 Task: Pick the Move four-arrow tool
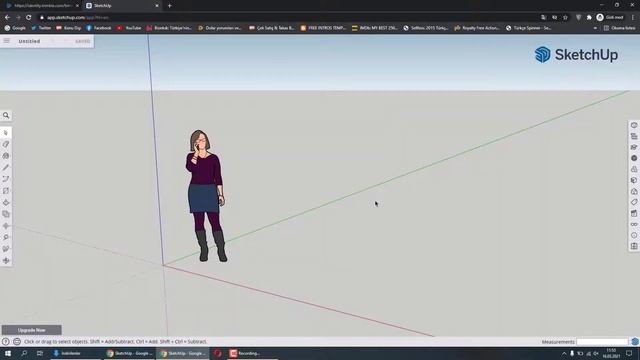point(6,226)
